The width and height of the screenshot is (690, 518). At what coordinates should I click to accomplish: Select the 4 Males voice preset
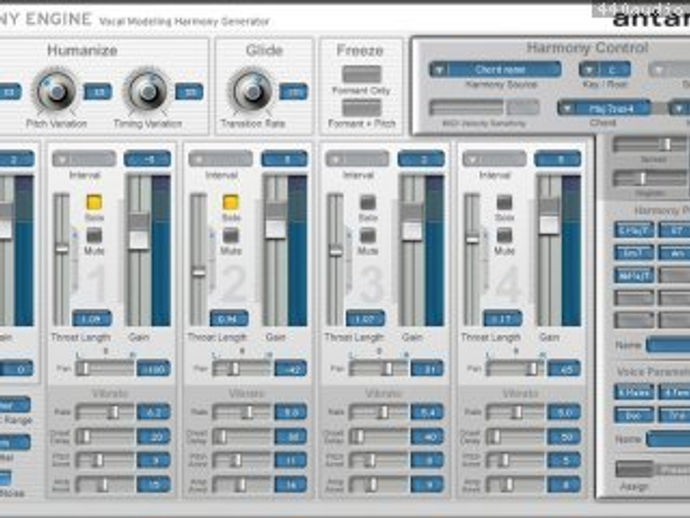(x=634, y=392)
